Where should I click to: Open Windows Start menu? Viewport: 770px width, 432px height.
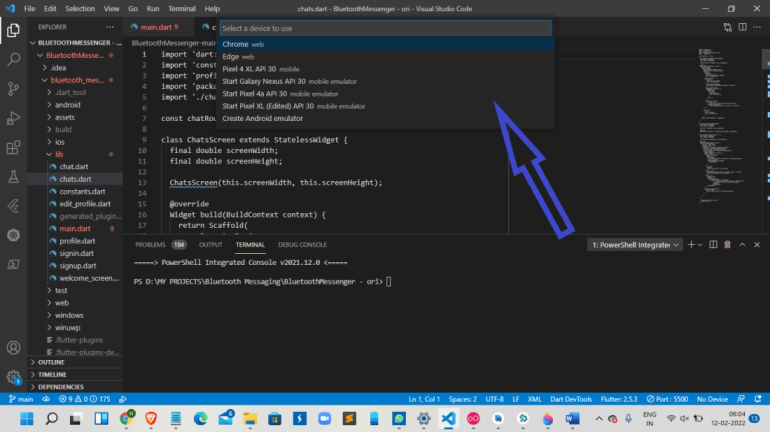pos(27,419)
